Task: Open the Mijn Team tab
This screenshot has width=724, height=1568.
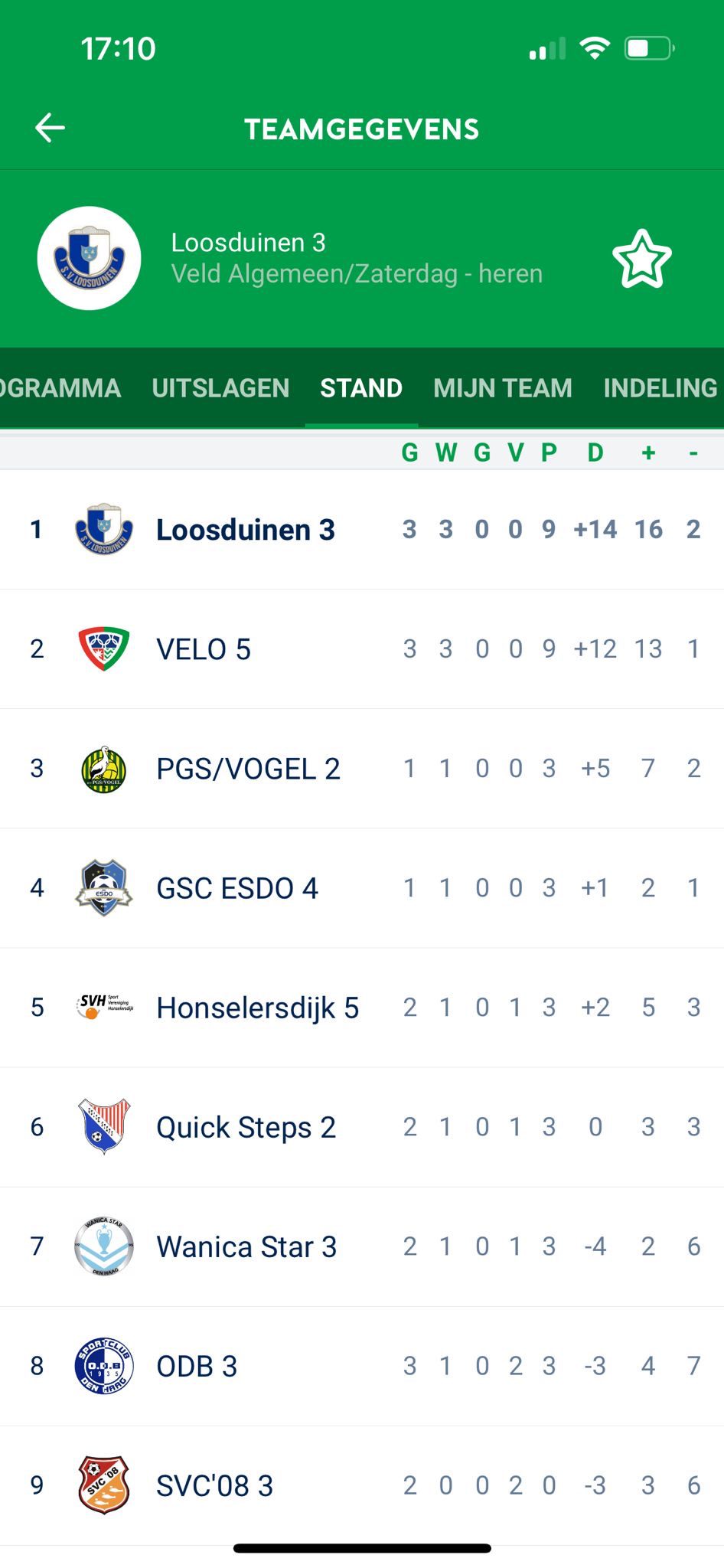Action: tap(502, 388)
